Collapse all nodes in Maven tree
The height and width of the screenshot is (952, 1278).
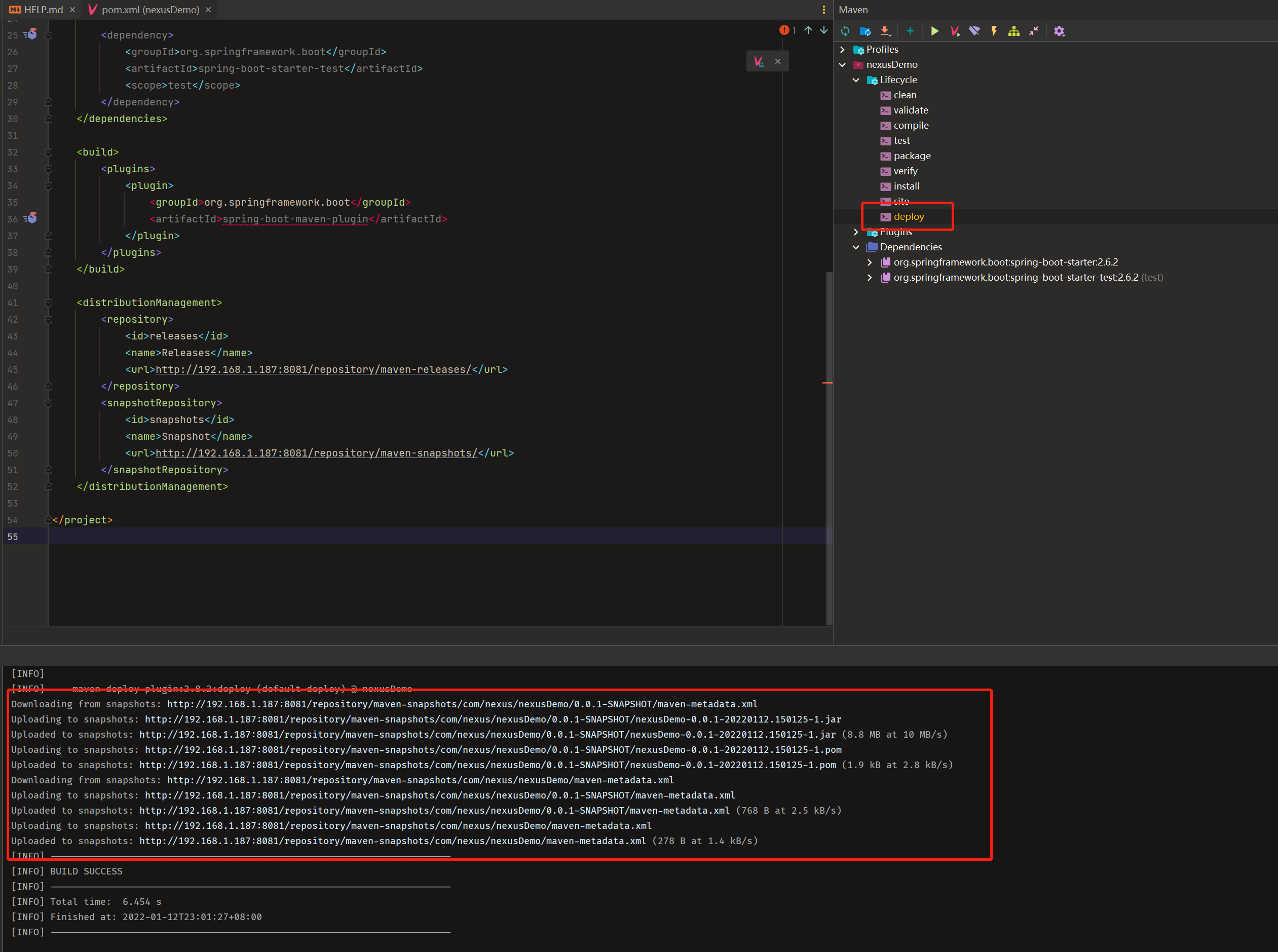click(1034, 31)
